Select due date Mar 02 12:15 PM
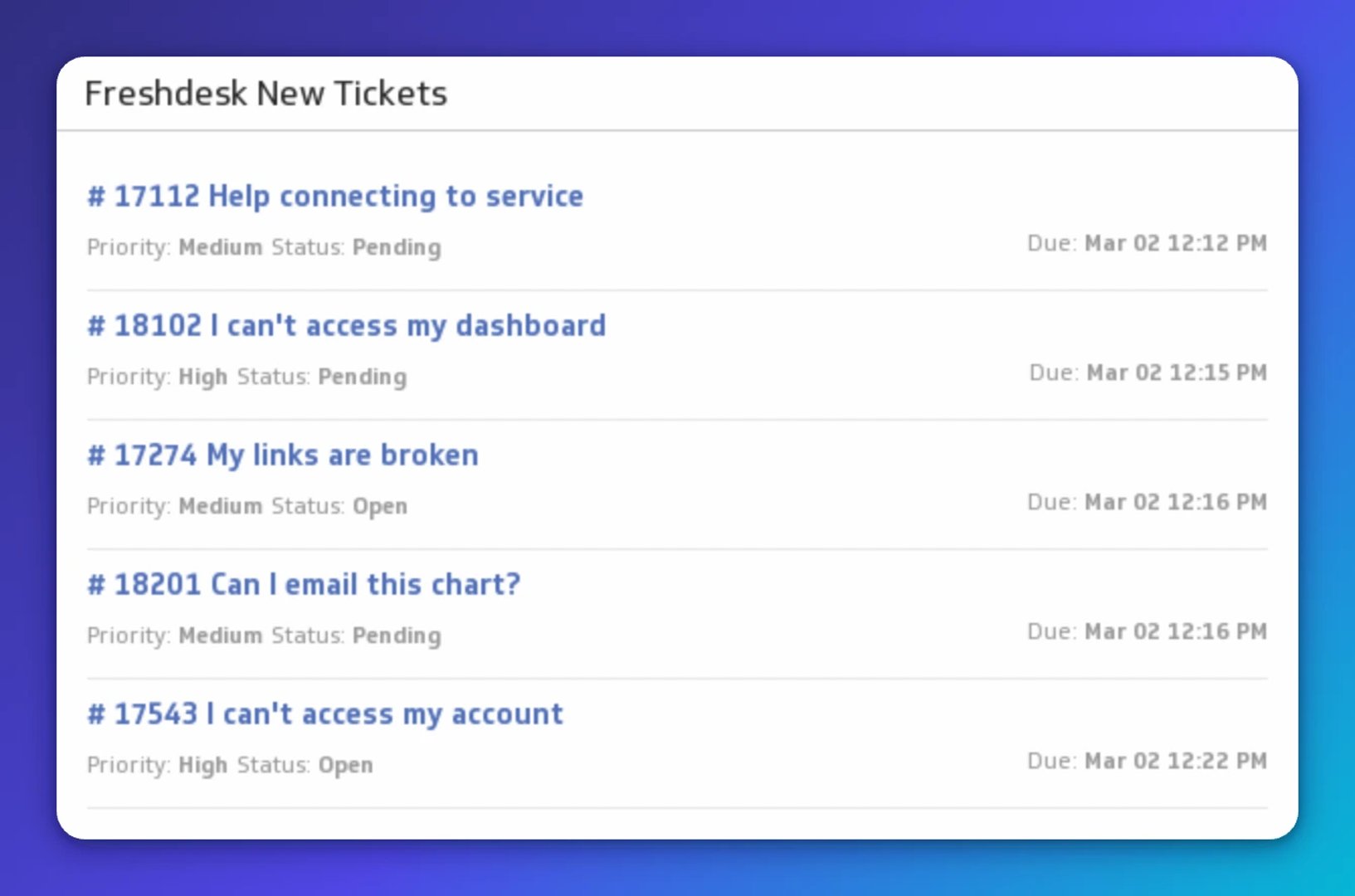Screen dimensions: 1355x896 click(1177, 373)
